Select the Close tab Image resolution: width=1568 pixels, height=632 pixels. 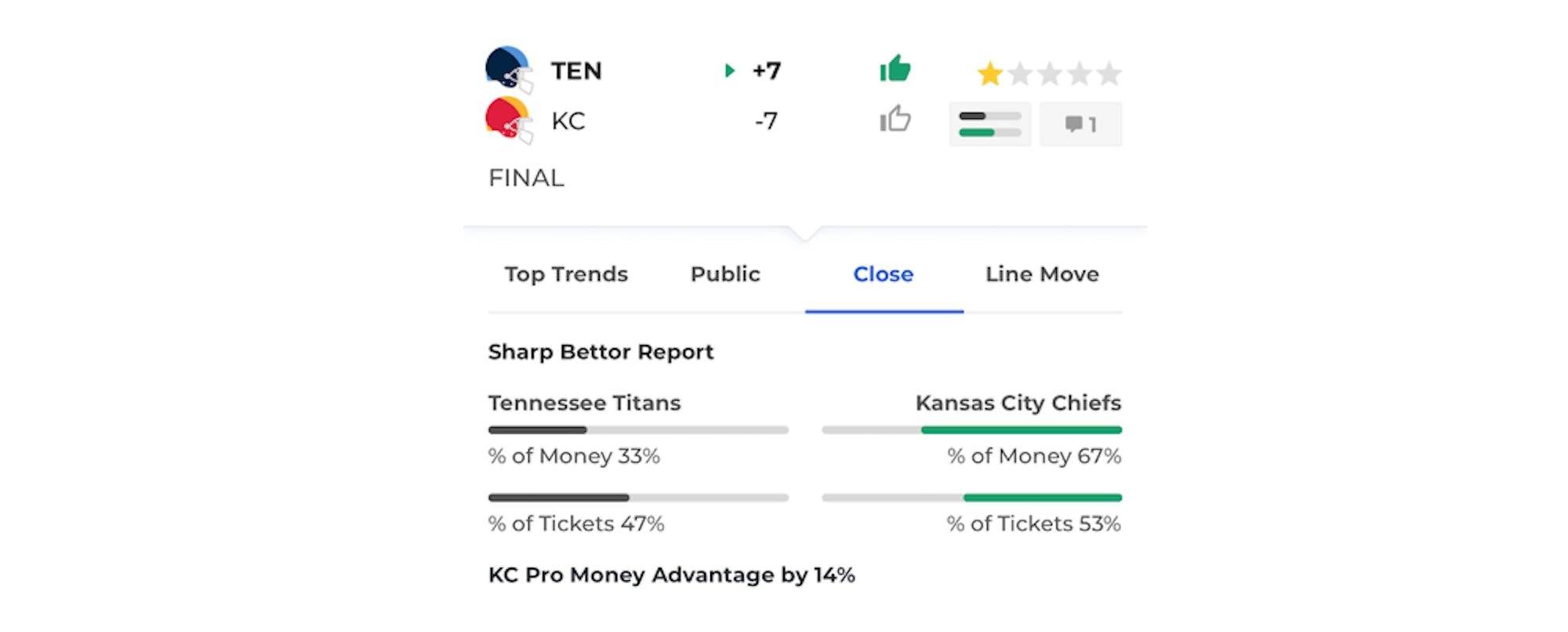click(884, 274)
